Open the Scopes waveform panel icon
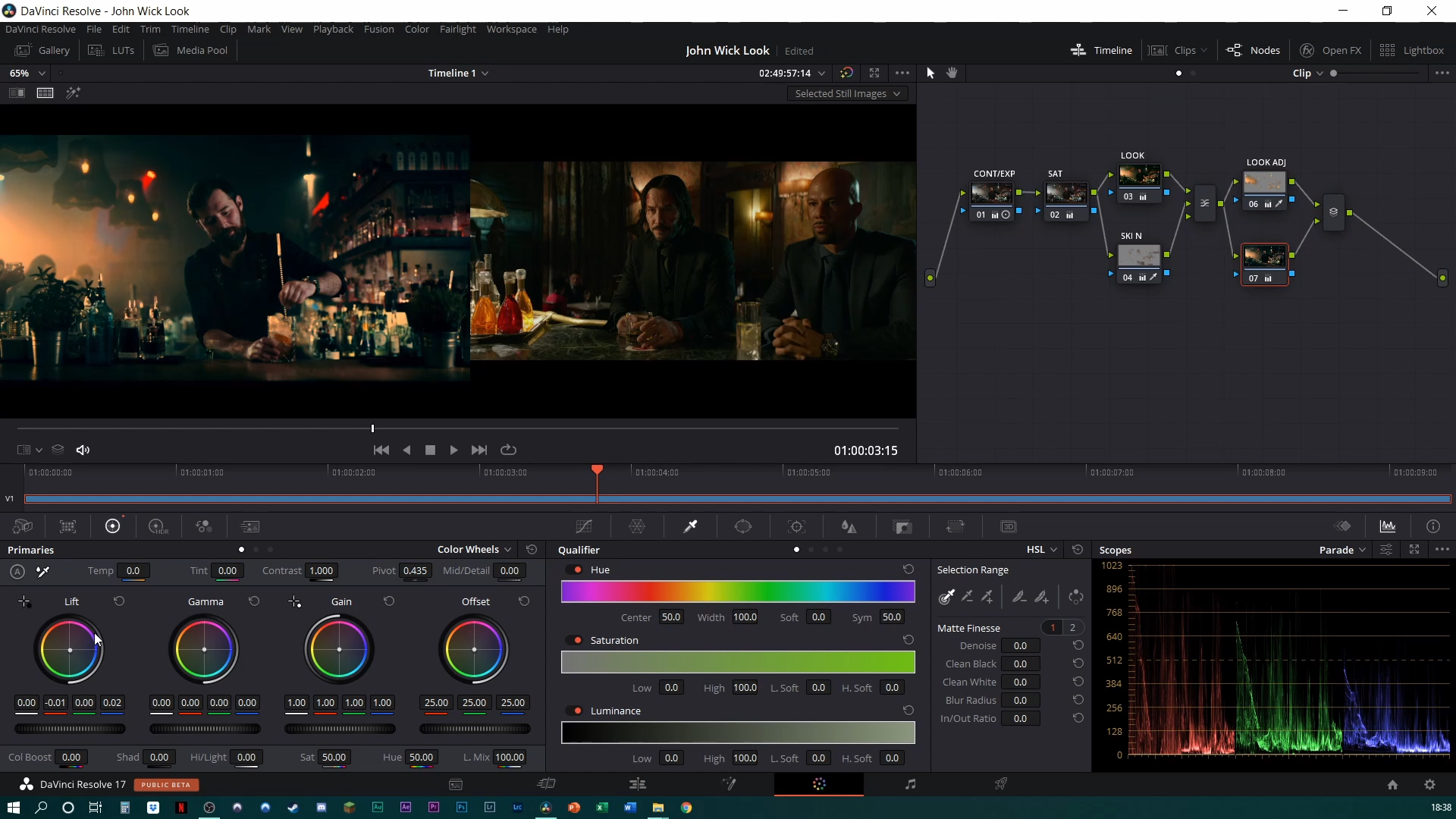This screenshot has height=819, width=1456. pyautogui.click(x=1388, y=526)
